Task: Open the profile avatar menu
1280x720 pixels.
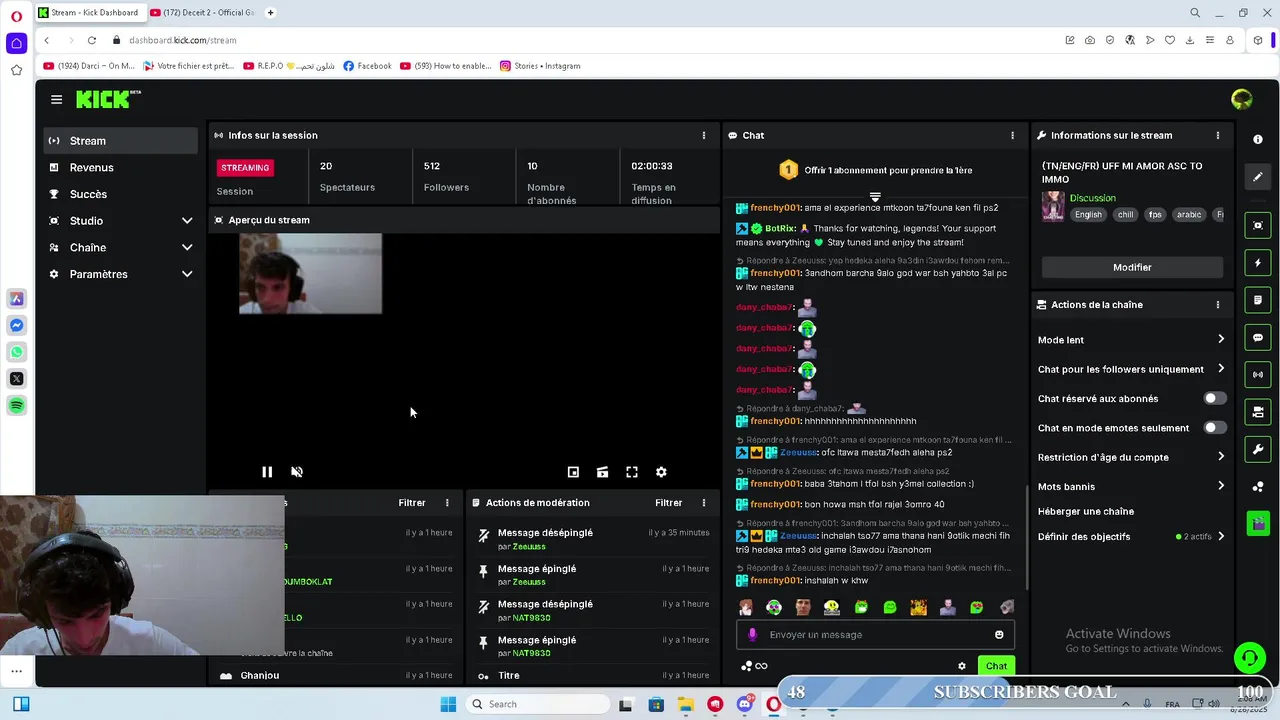Action: (1242, 99)
